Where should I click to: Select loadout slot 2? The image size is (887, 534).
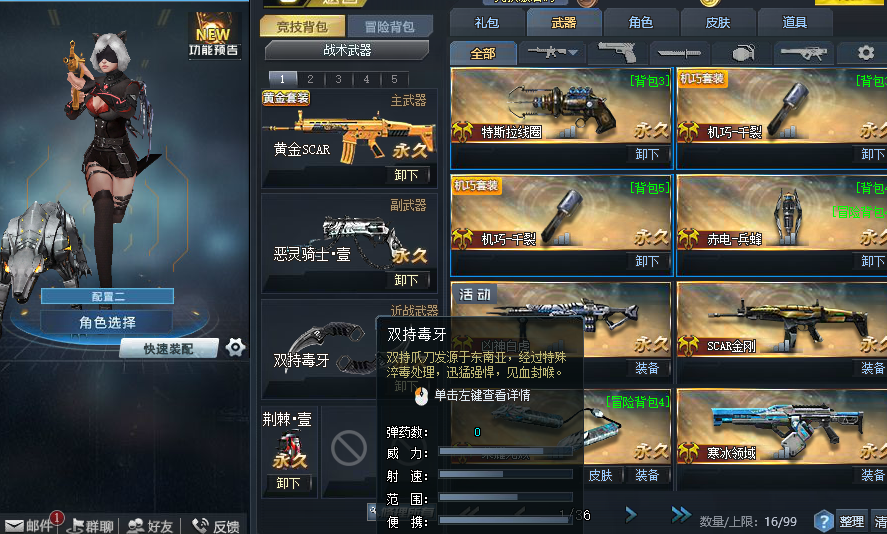click(310, 79)
